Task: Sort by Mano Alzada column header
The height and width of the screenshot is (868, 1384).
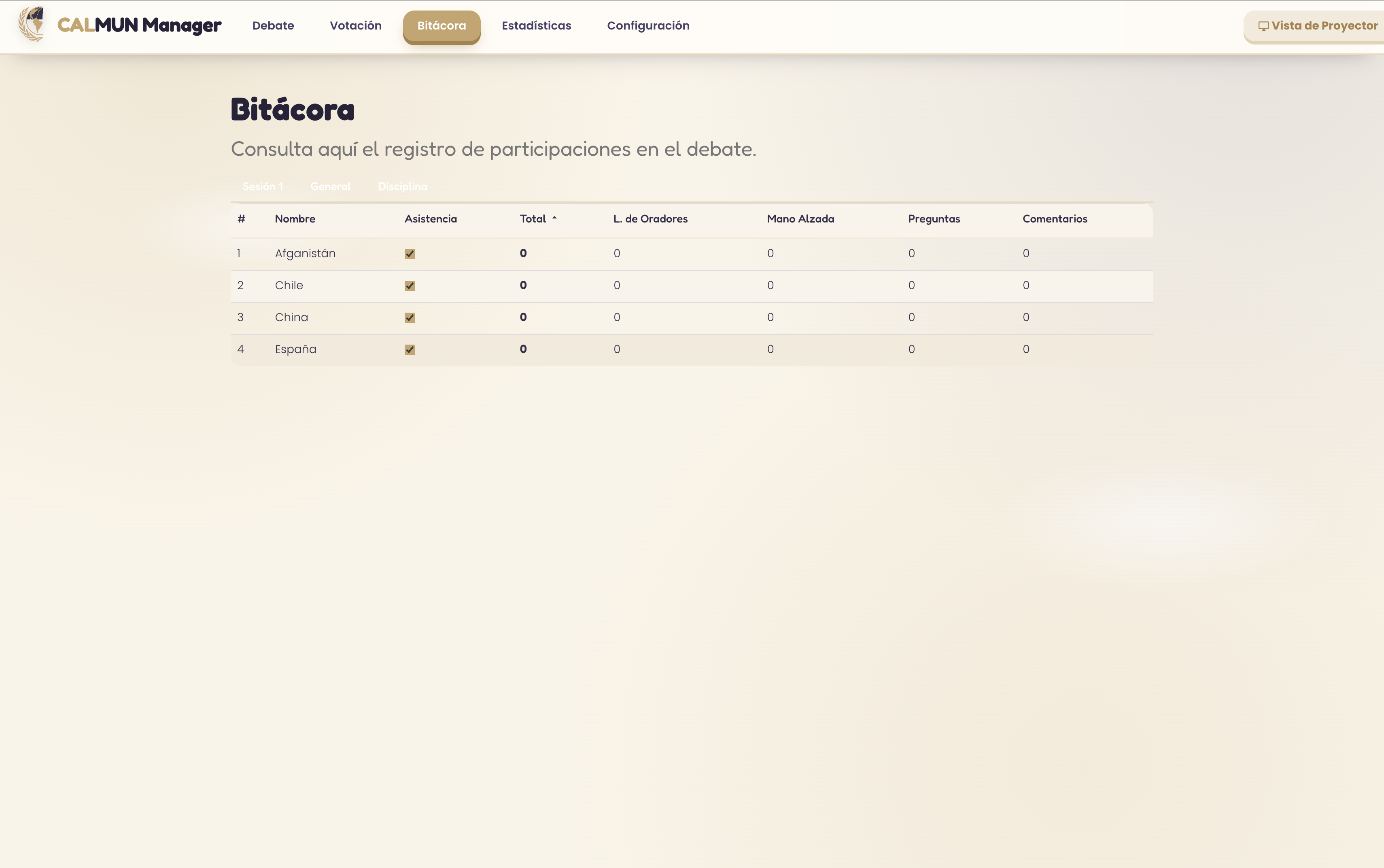Action: coord(800,219)
